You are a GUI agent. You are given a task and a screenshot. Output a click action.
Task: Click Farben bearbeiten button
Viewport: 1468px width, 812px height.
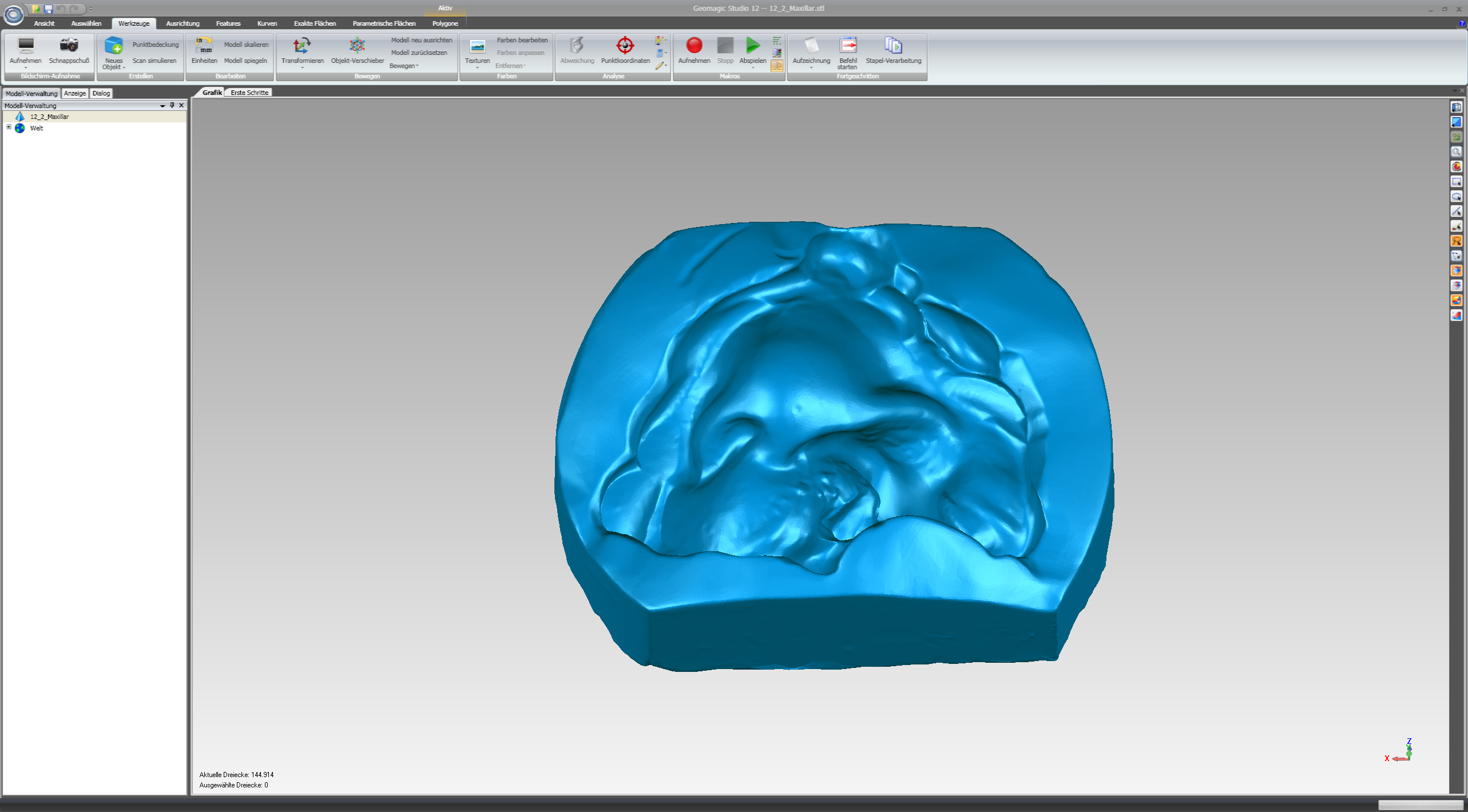522,40
